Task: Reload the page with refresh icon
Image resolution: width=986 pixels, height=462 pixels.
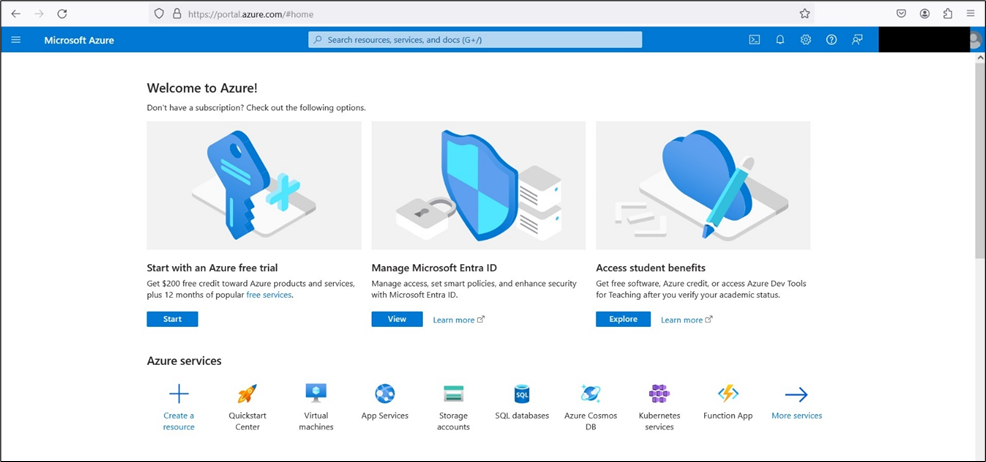Action: pyautogui.click(x=62, y=13)
